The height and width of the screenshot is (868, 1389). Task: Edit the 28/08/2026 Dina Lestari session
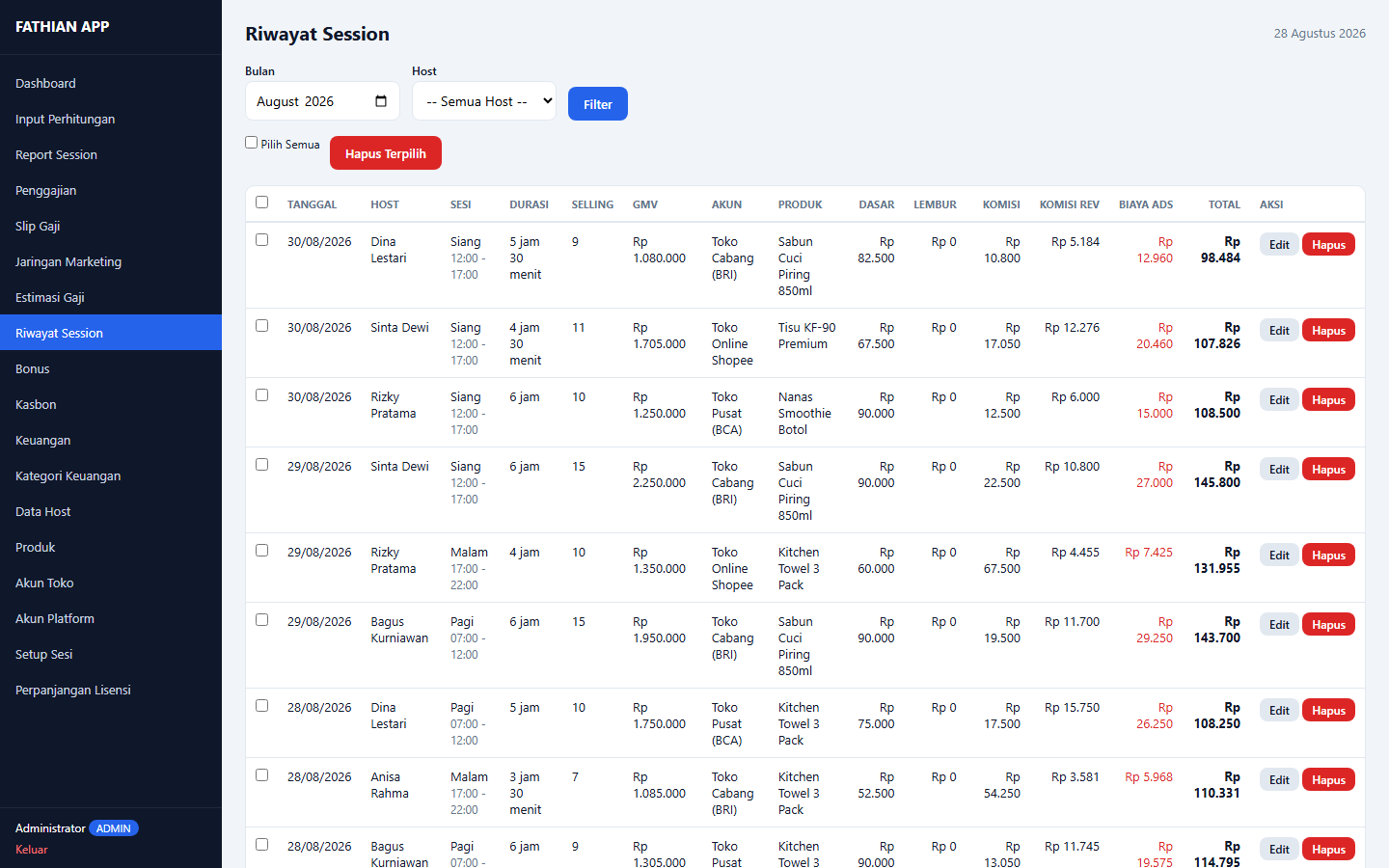pos(1279,711)
